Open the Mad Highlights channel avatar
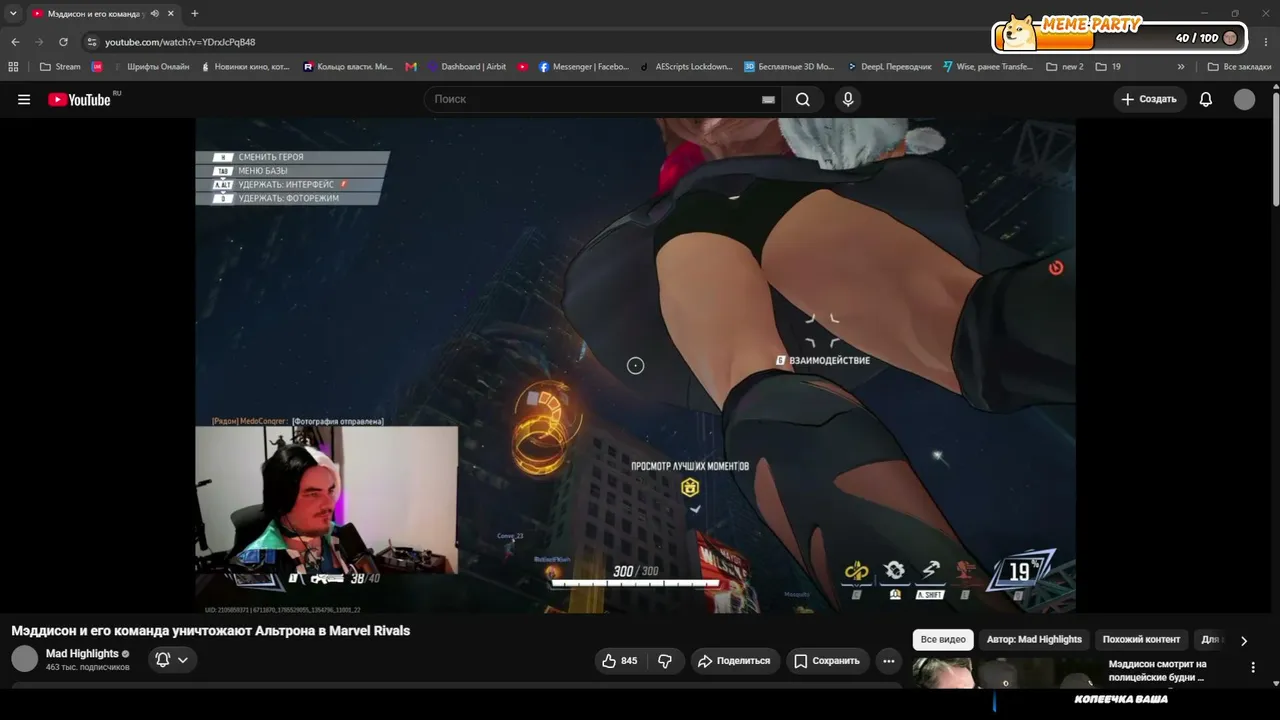 pos(24,659)
